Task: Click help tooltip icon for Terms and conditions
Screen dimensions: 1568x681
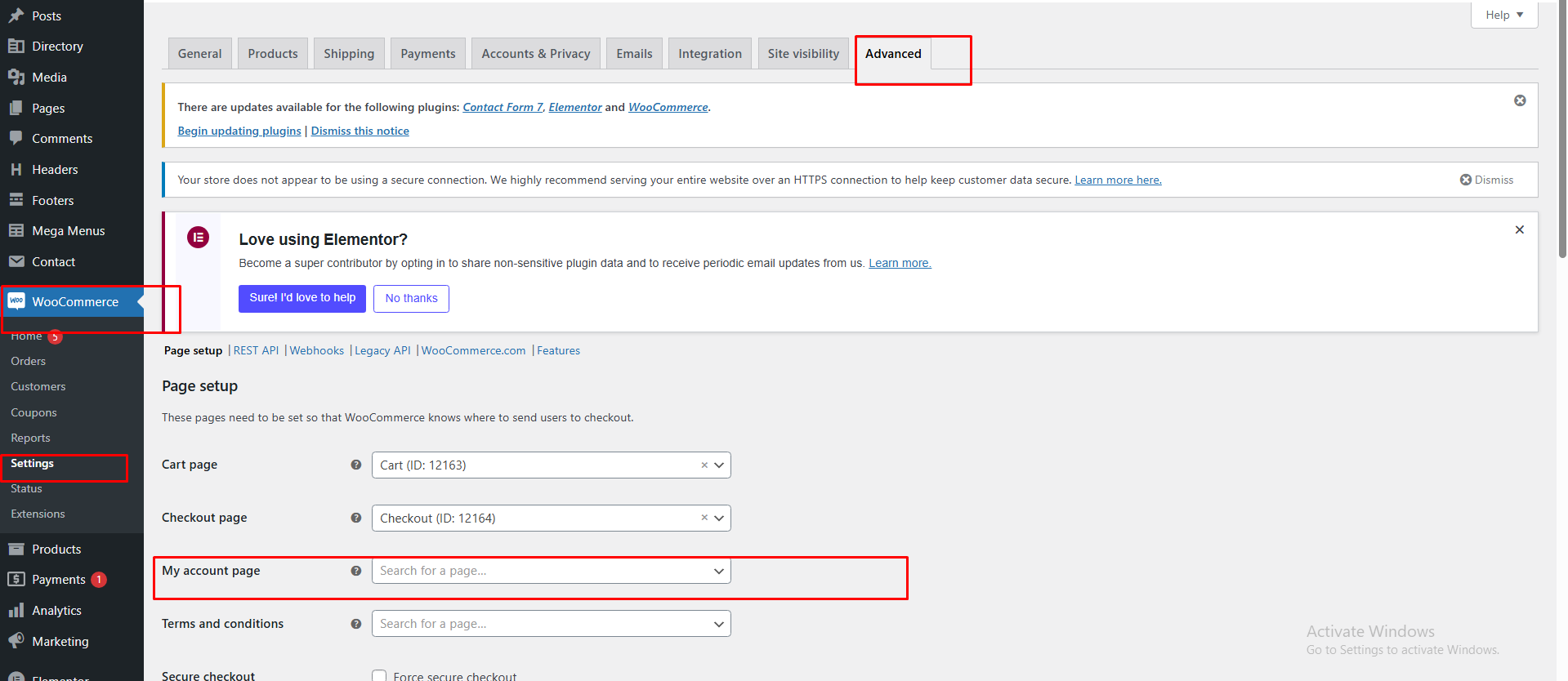Action: click(356, 624)
